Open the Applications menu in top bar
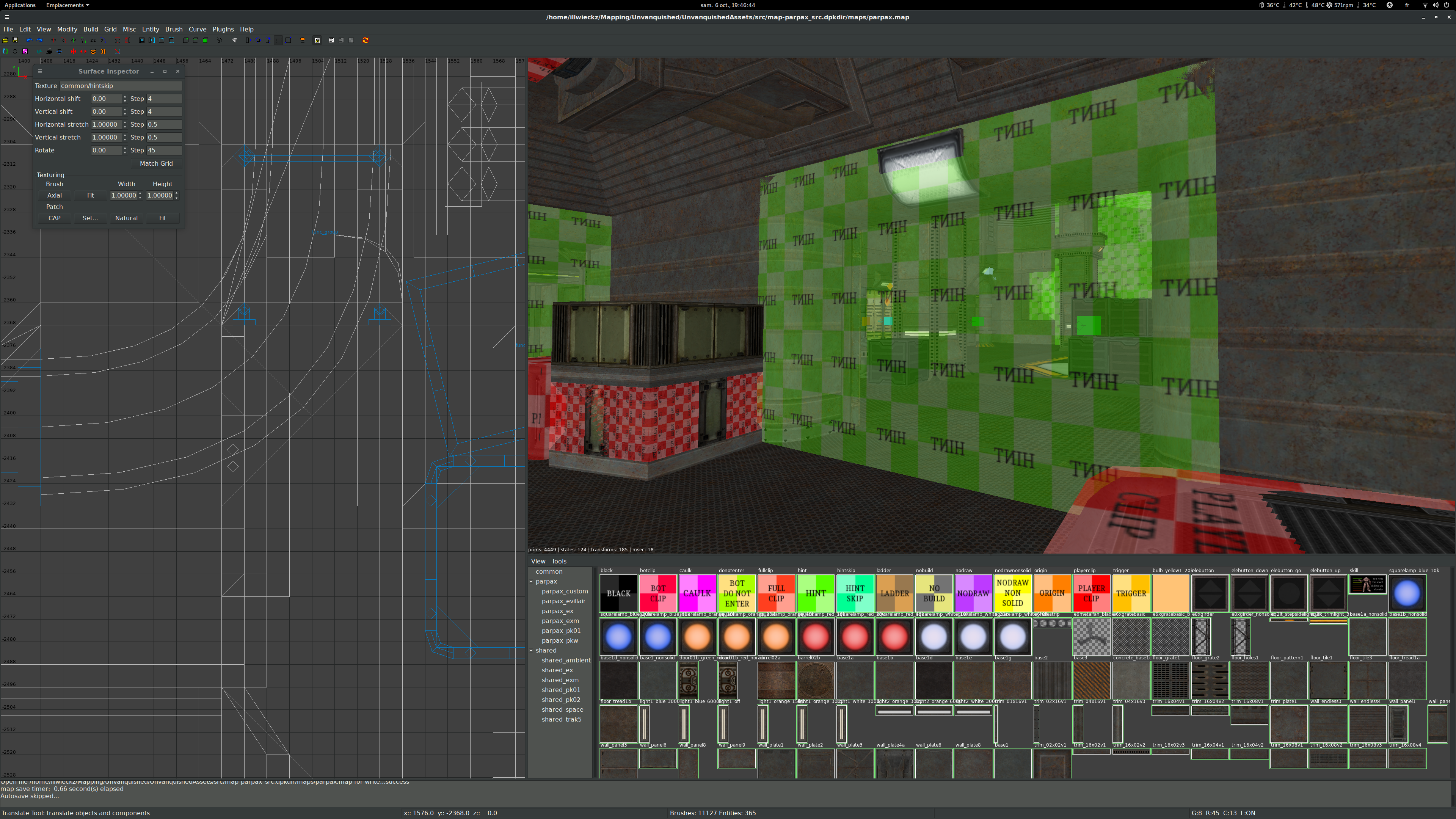The image size is (1456, 819). 20,5
